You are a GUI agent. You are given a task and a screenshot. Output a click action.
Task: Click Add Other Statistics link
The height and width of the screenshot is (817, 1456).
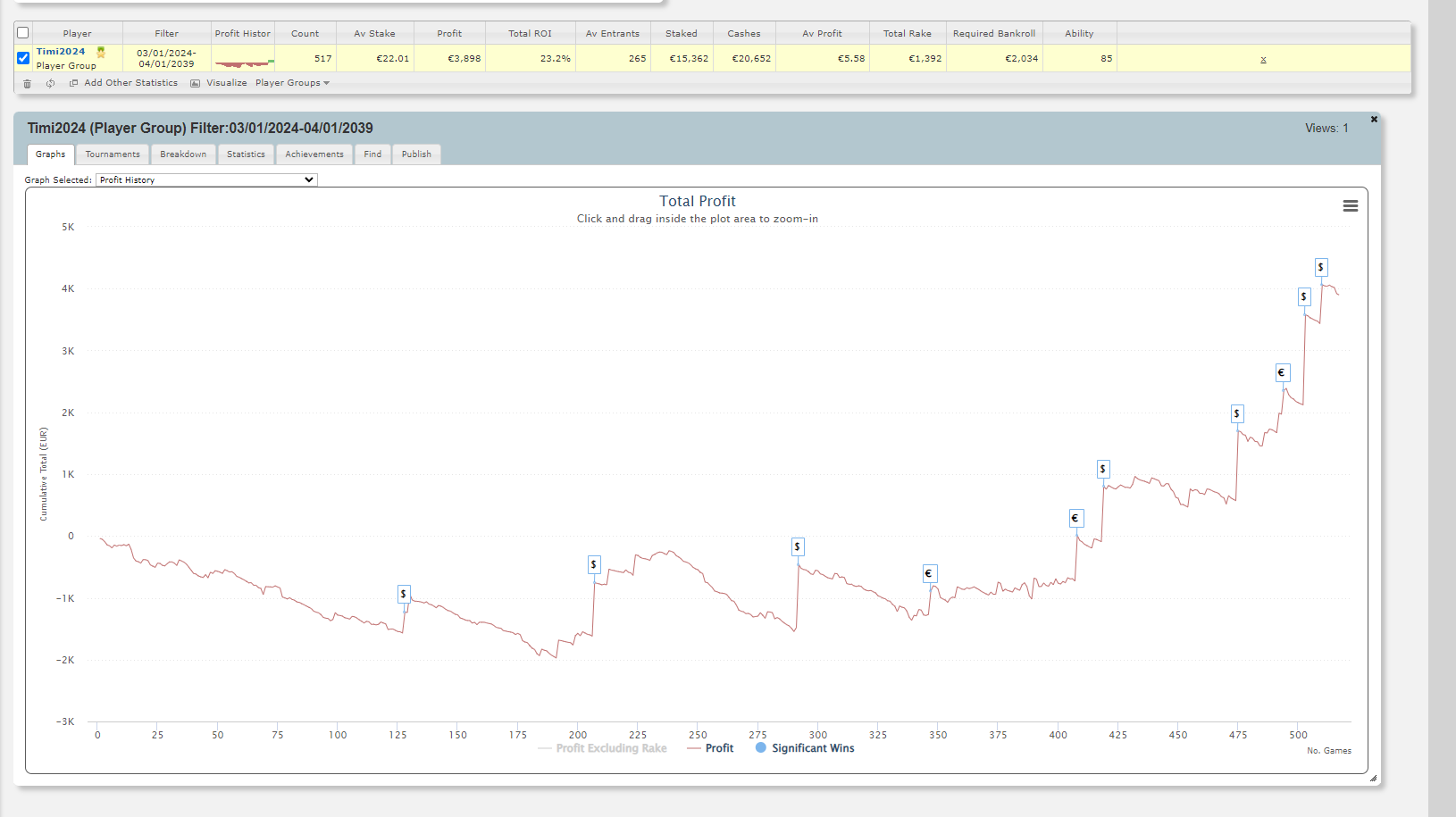[x=130, y=83]
